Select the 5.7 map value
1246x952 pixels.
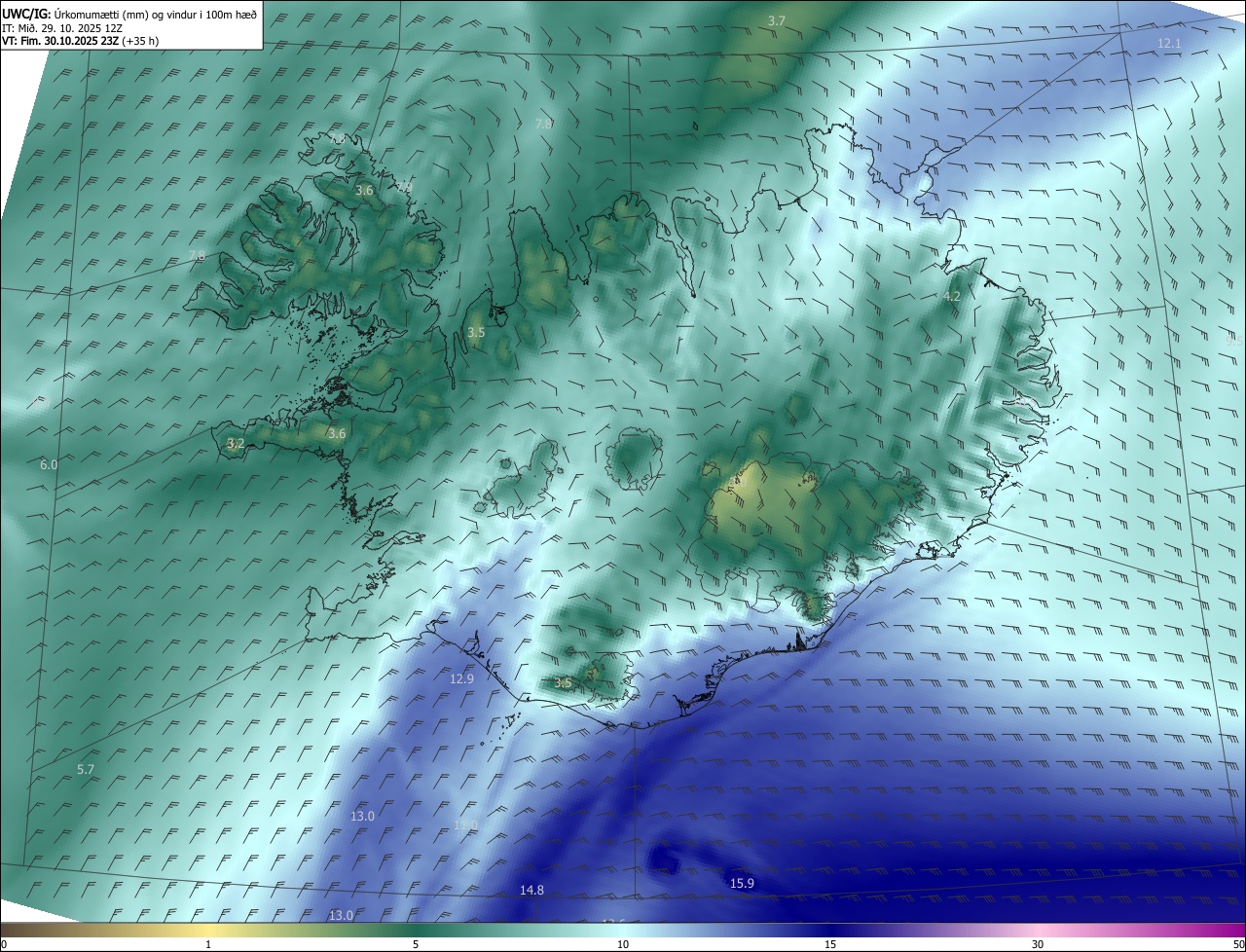[86, 769]
